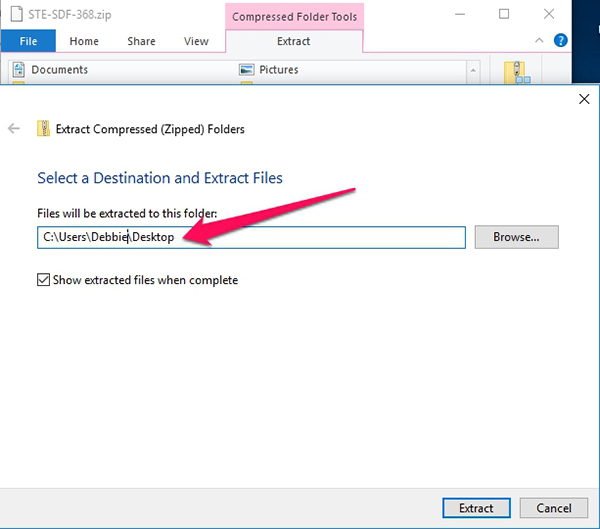Open the File menu
The height and width of the screenshot is (529, 600).
point(28,41)
